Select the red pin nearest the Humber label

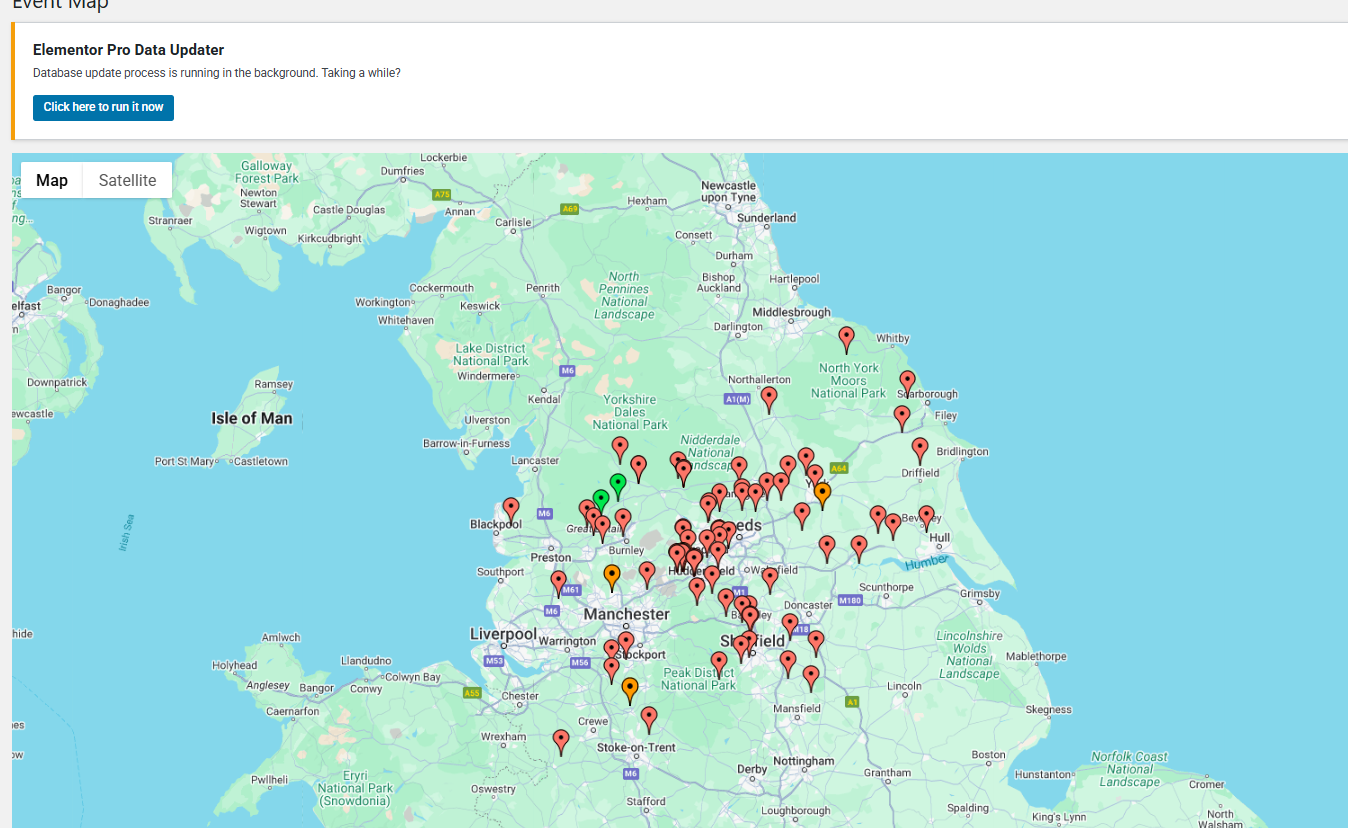(859, 548)
